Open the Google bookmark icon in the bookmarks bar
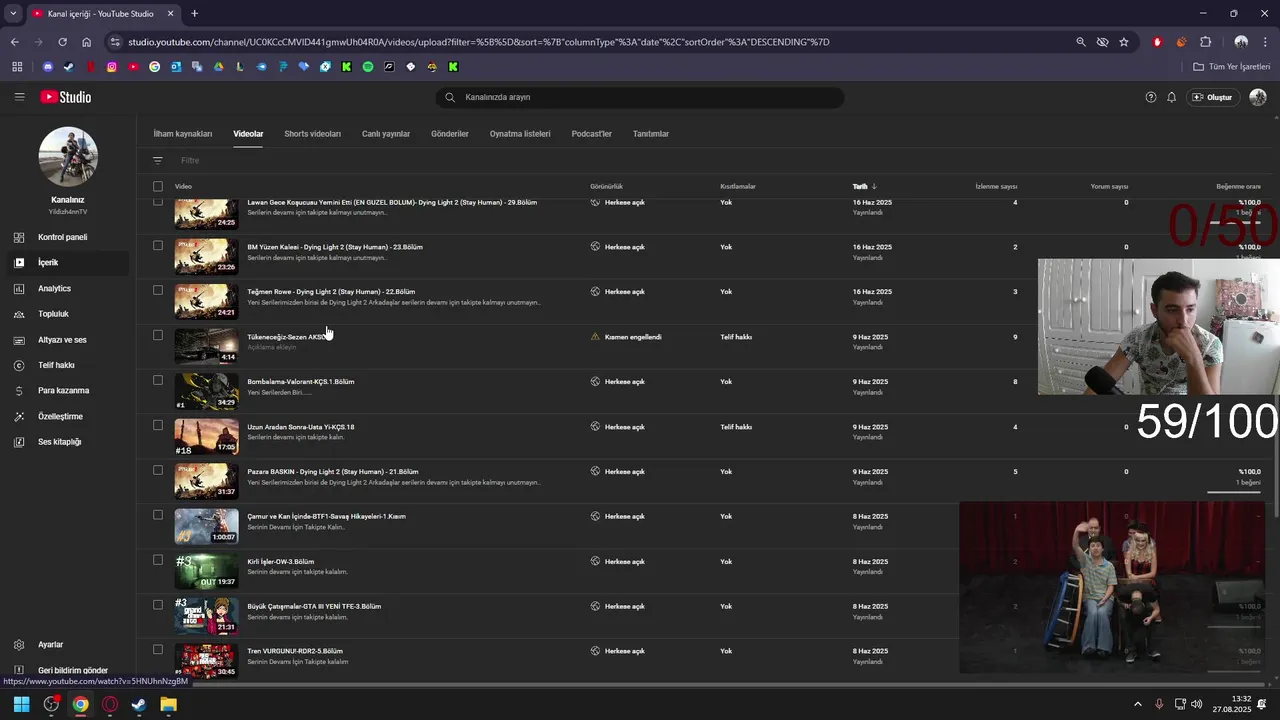Viewport: 1280px width, 720px height. 154,67
